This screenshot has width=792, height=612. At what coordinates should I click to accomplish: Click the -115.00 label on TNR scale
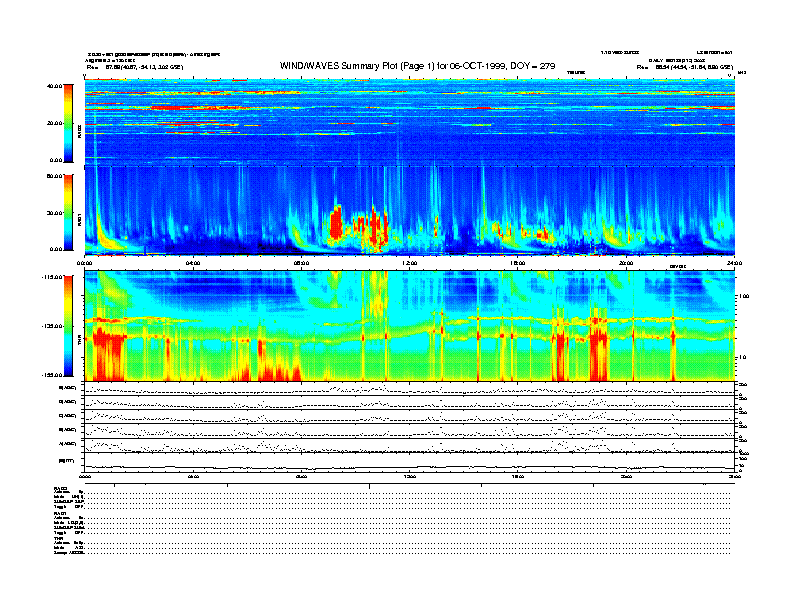pos(52,277)
